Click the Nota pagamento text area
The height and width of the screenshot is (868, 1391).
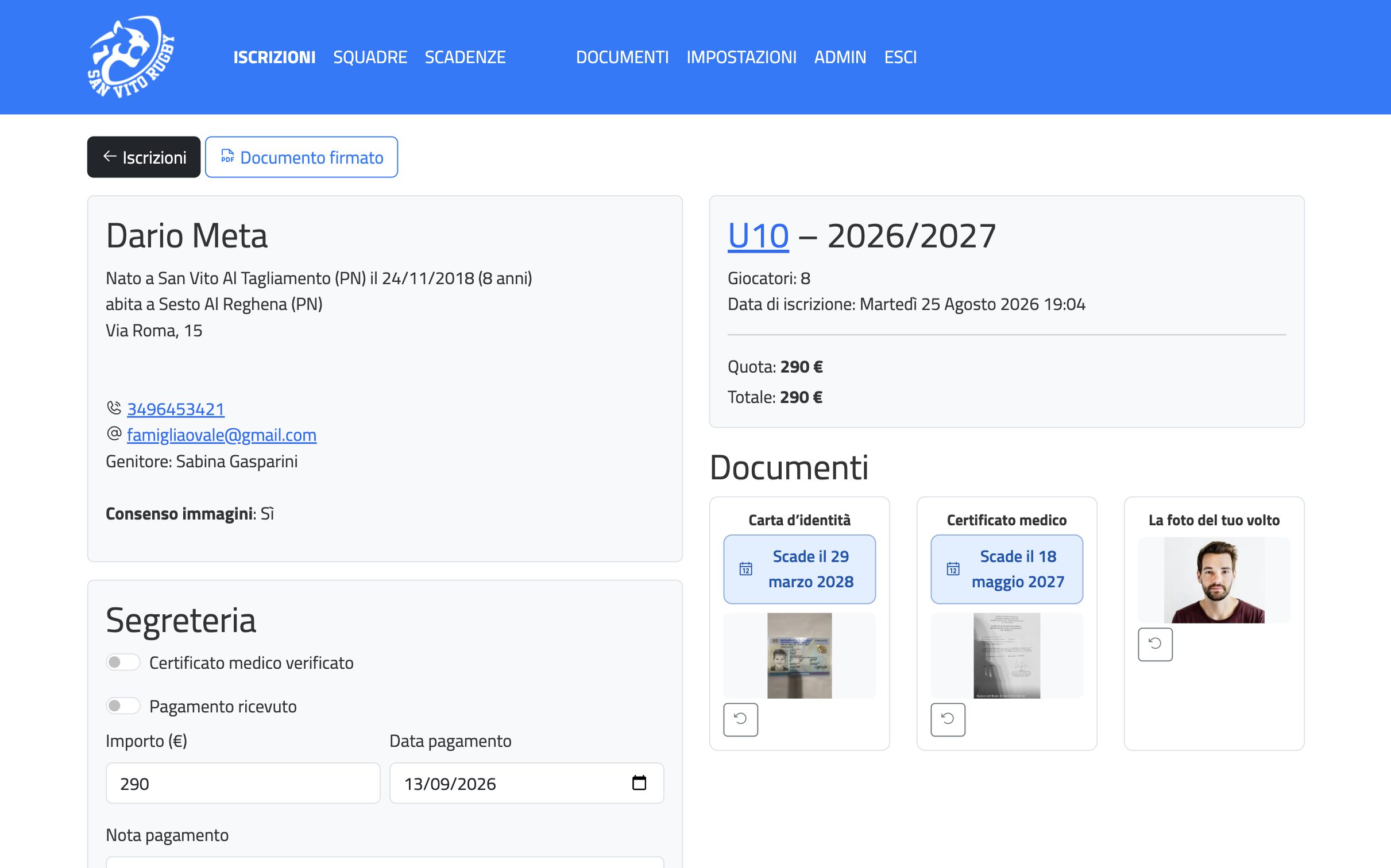[x=385, y=862]
